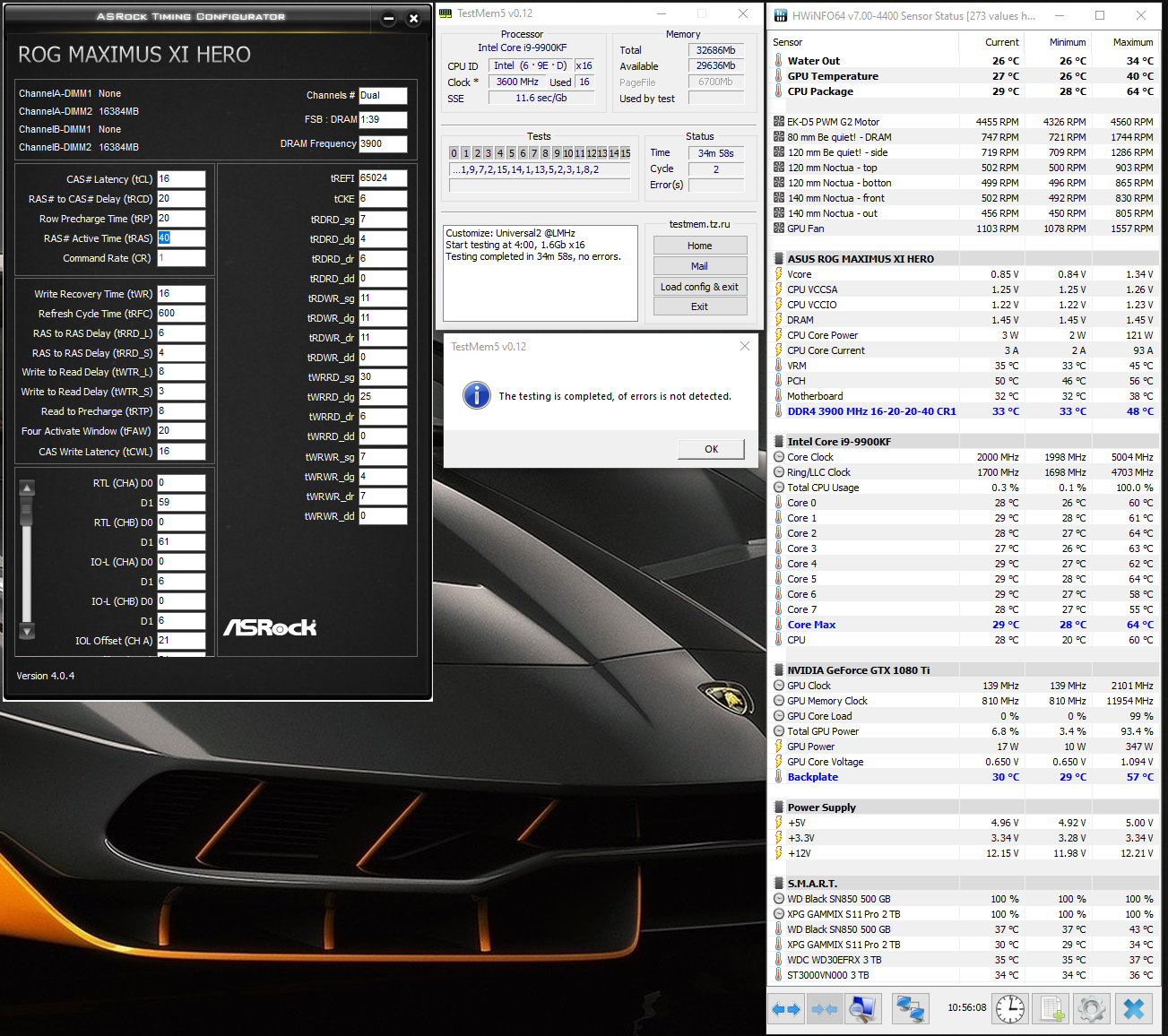Click the TestMem5 log text box

[541, 273]
